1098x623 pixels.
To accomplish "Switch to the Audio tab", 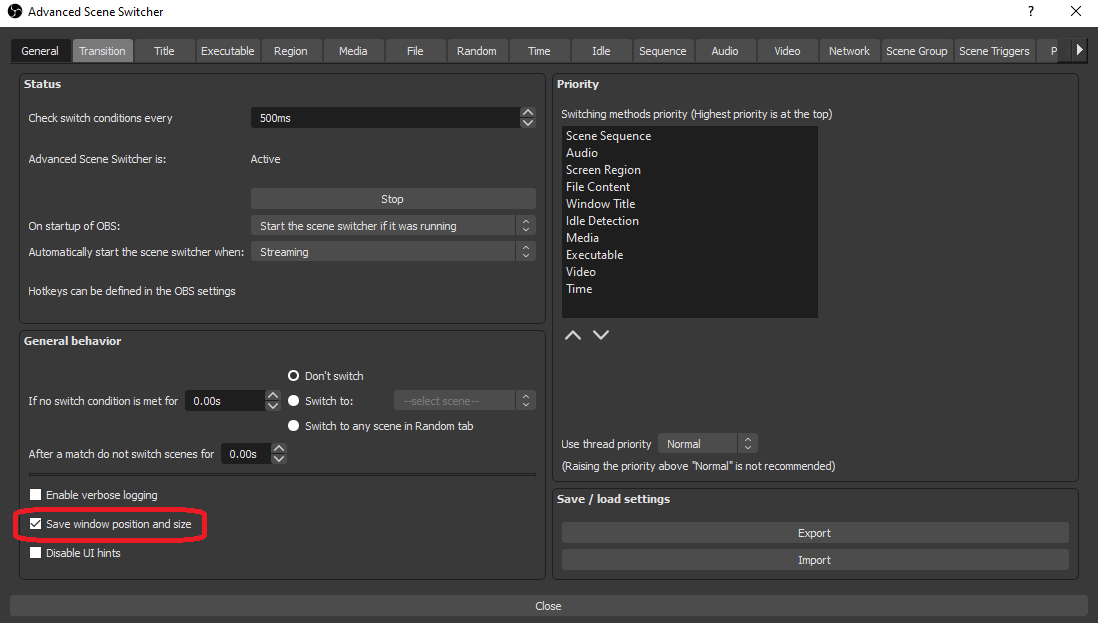I will 724,50.
